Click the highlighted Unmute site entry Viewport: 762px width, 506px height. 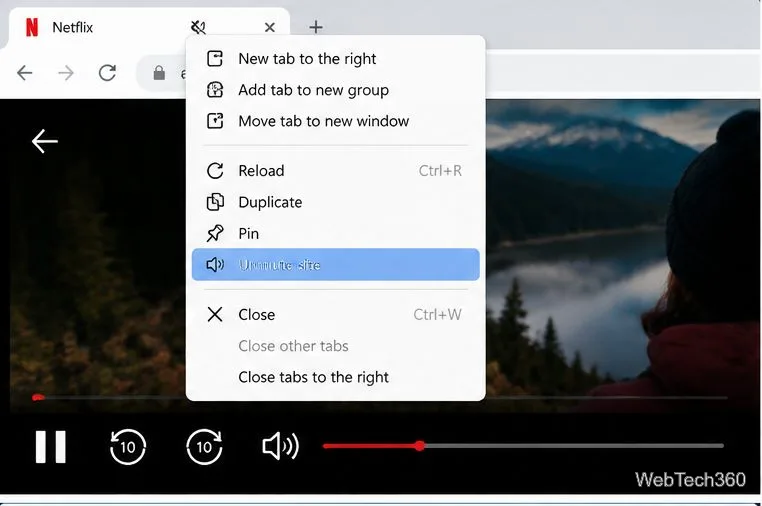(335, 264)
